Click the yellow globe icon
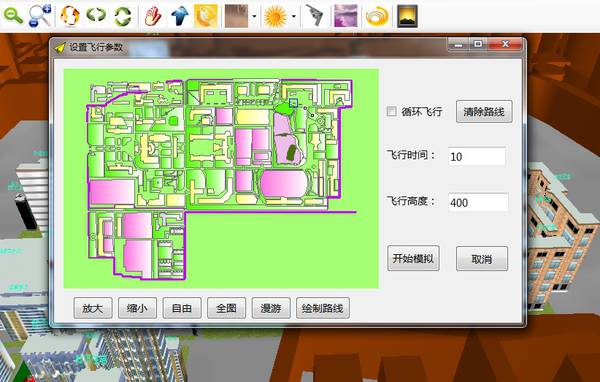Image resolution: width=600 pixels, height=382 pixels. [x=206, y=16]
